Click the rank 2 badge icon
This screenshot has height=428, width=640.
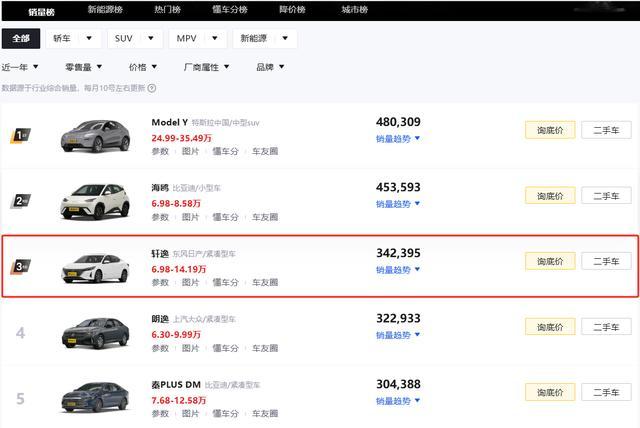[20, 201]
